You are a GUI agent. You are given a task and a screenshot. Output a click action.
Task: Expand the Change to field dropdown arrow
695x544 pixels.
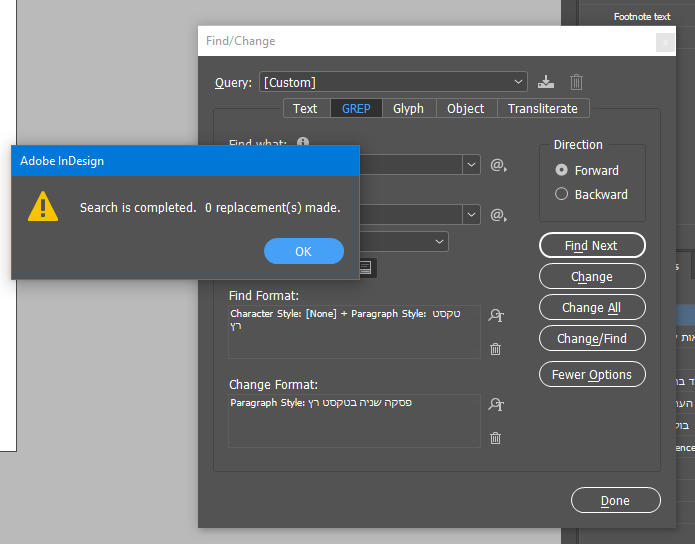(471, 215)
